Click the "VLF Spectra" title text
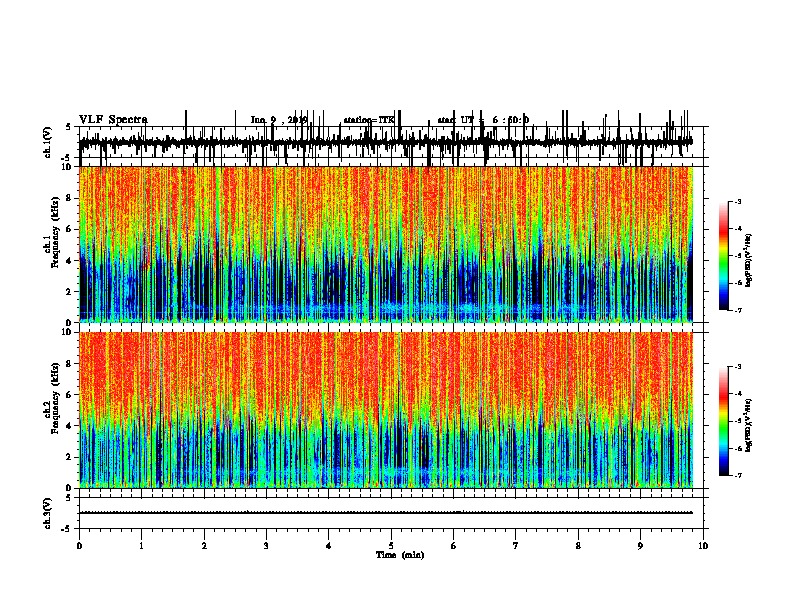The height and width of the screenshot is (612, 792). [113, 120]
